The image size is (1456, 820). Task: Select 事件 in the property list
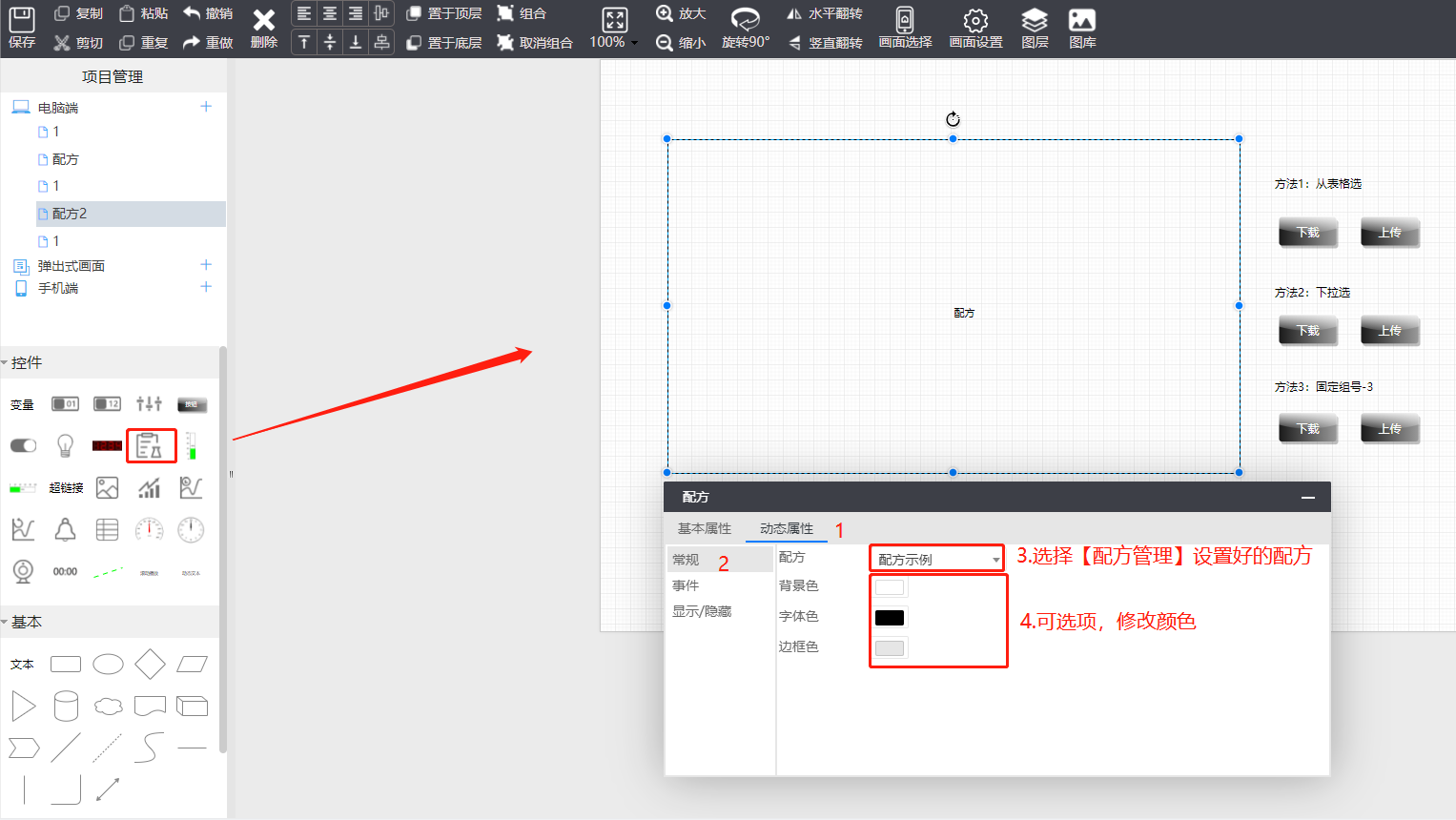point(686,585)
